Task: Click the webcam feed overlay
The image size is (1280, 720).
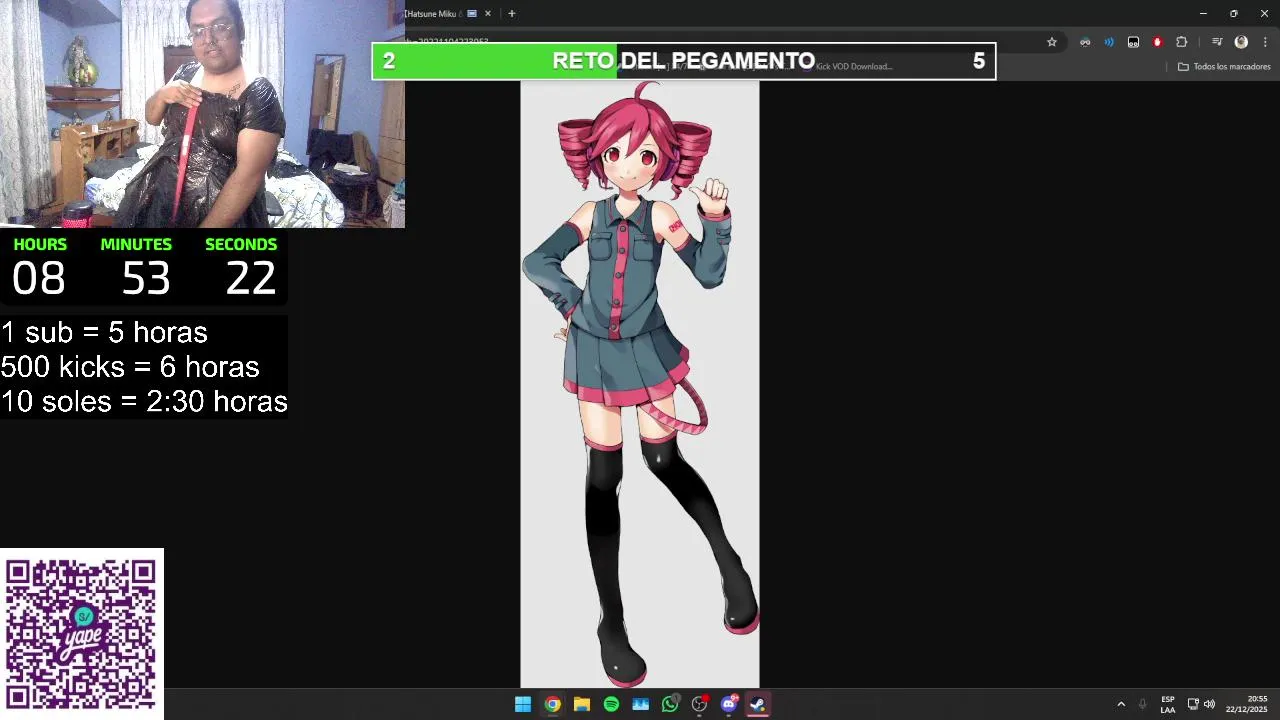Action: click(202, 114)
